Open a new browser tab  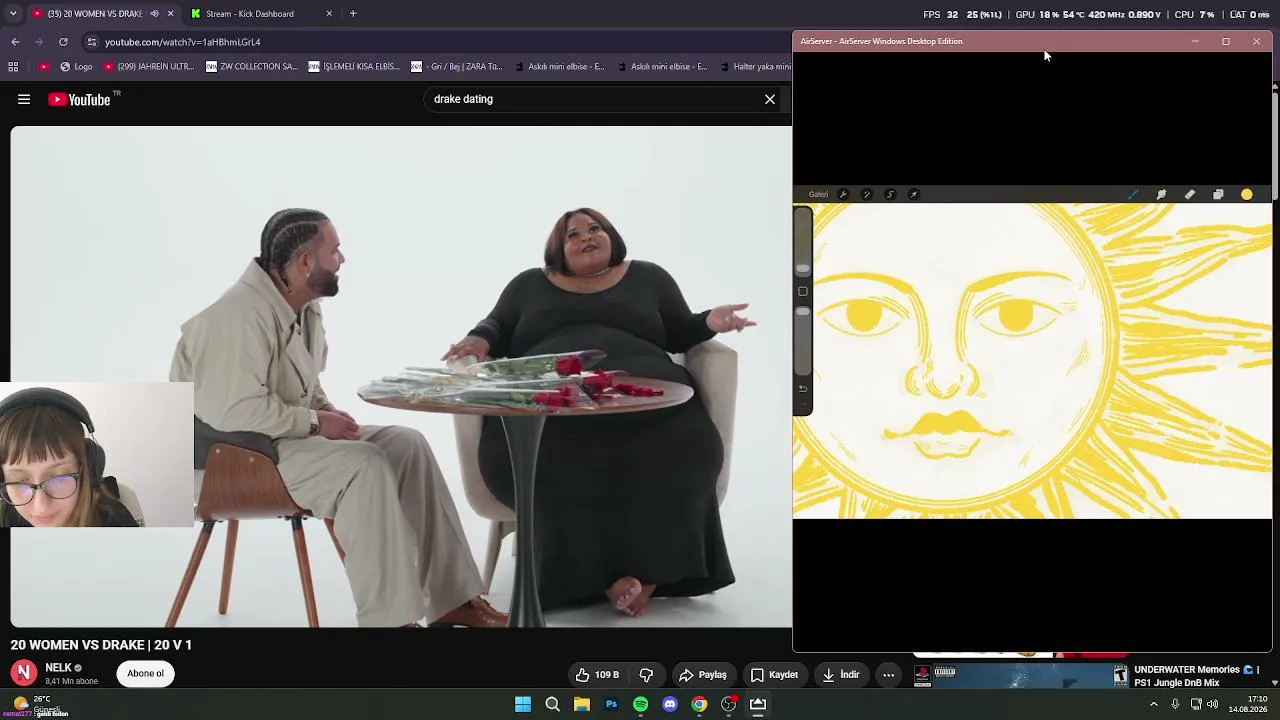pos(353,14)
